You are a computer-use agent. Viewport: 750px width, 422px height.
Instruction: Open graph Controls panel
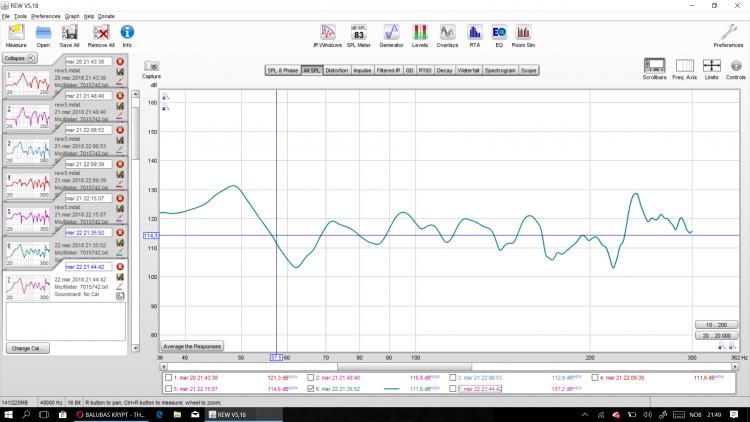(x=736, y=68)
